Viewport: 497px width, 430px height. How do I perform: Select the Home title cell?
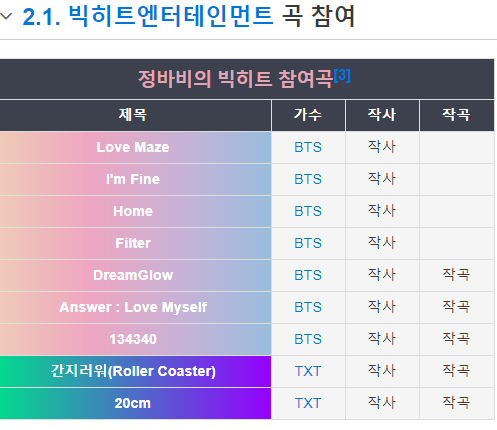pyautogui.click(x=135, y=211)
